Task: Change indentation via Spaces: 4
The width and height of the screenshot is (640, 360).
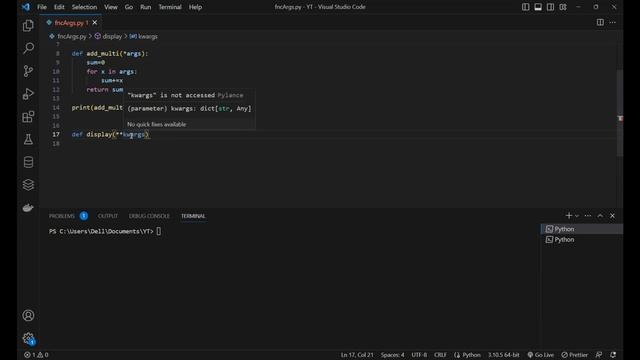Action: point(392,355)
